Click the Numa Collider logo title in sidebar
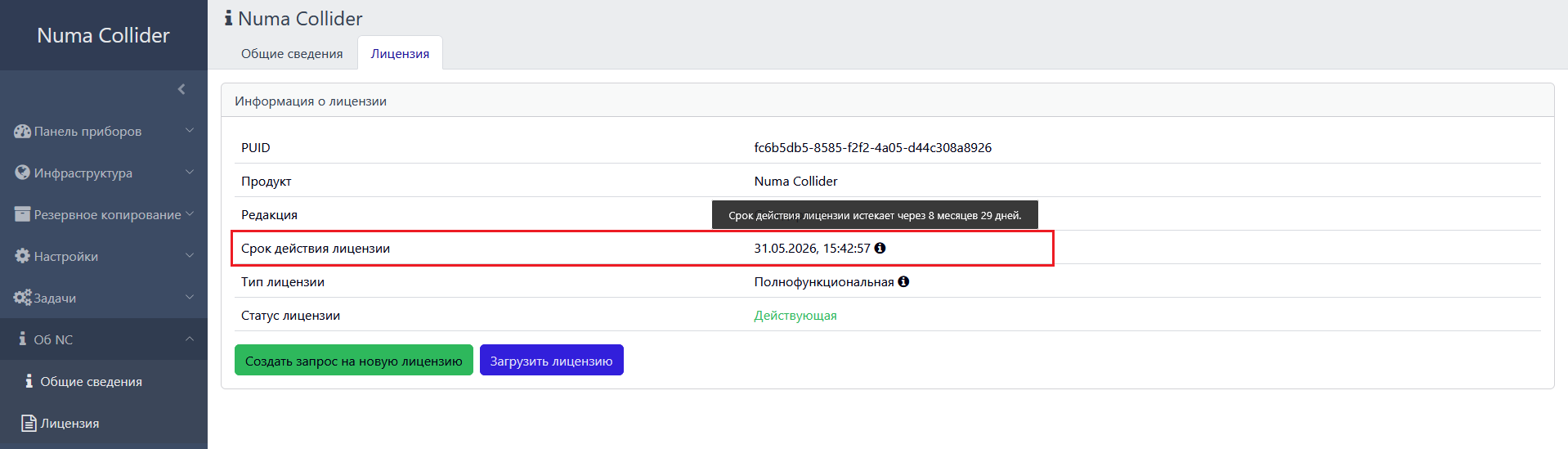Image resolution: width=1568 pixels, height=449 pixels. (103, 35)
